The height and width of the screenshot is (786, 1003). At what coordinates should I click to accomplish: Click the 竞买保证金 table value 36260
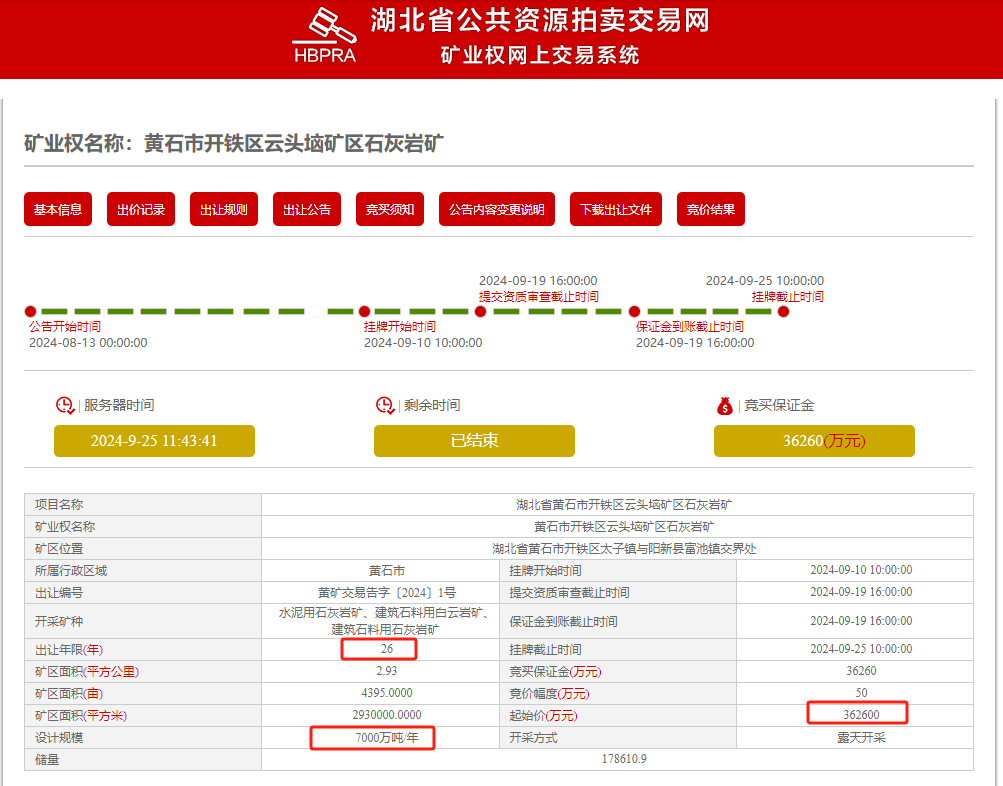click(x=861, y=671)
